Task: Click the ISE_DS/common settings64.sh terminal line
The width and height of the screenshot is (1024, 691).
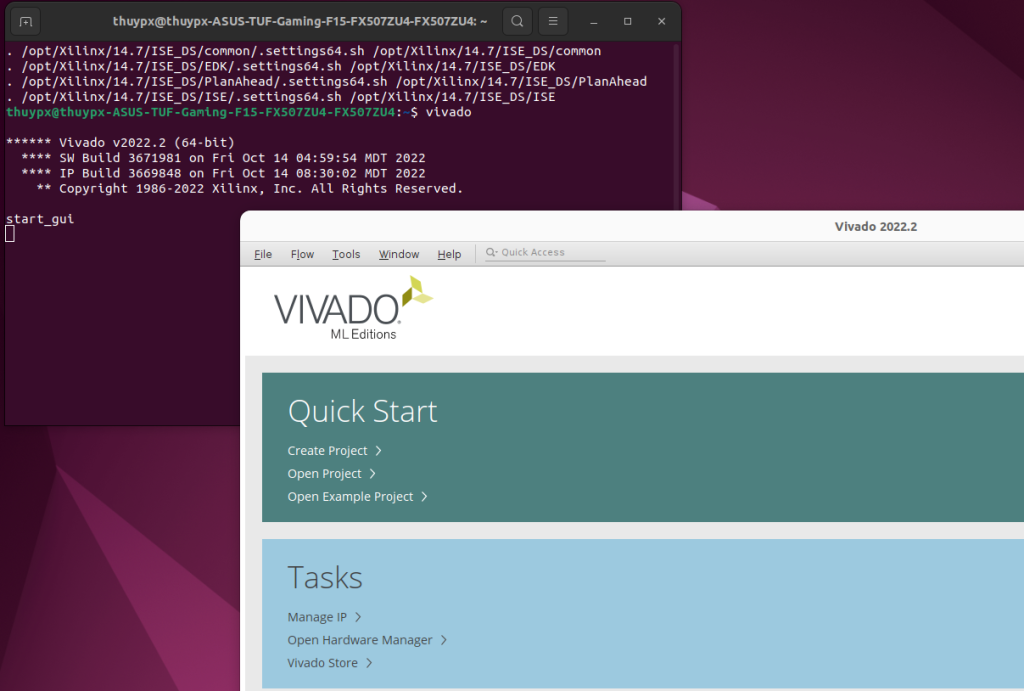Action: (x=304, y=51)
